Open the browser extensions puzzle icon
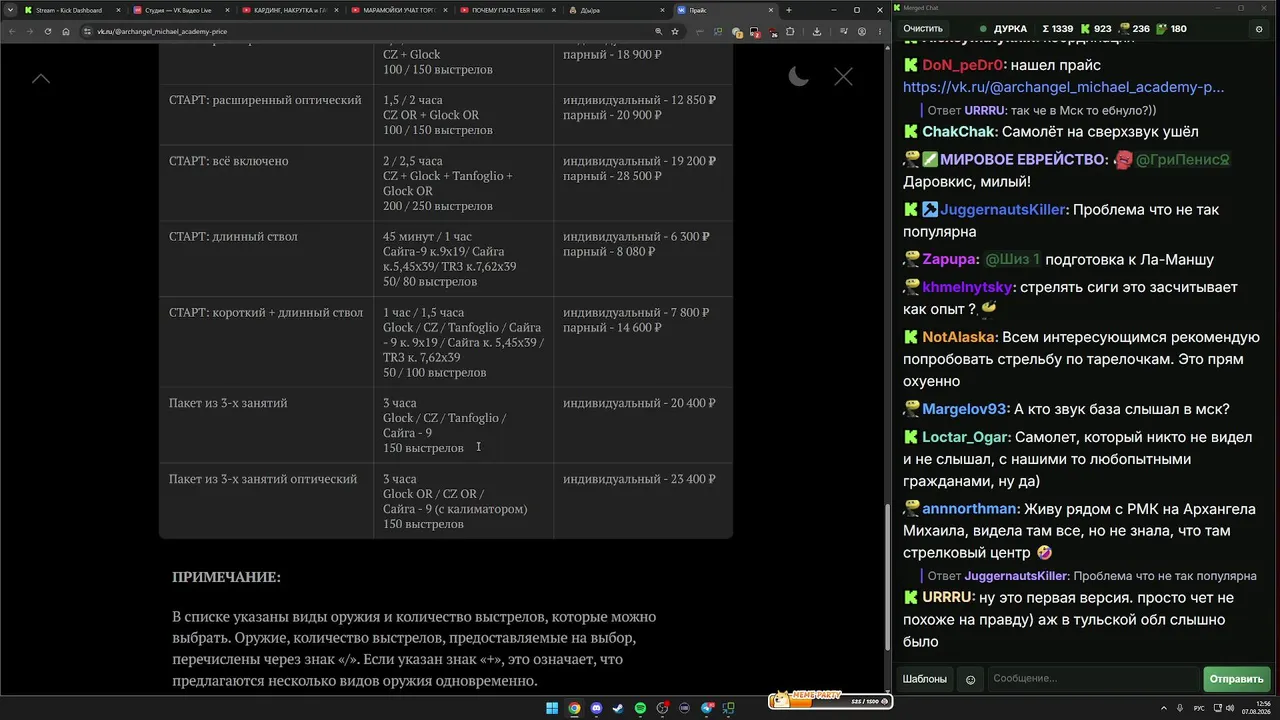Screen dimensions: 1280x720 point(790,31)
